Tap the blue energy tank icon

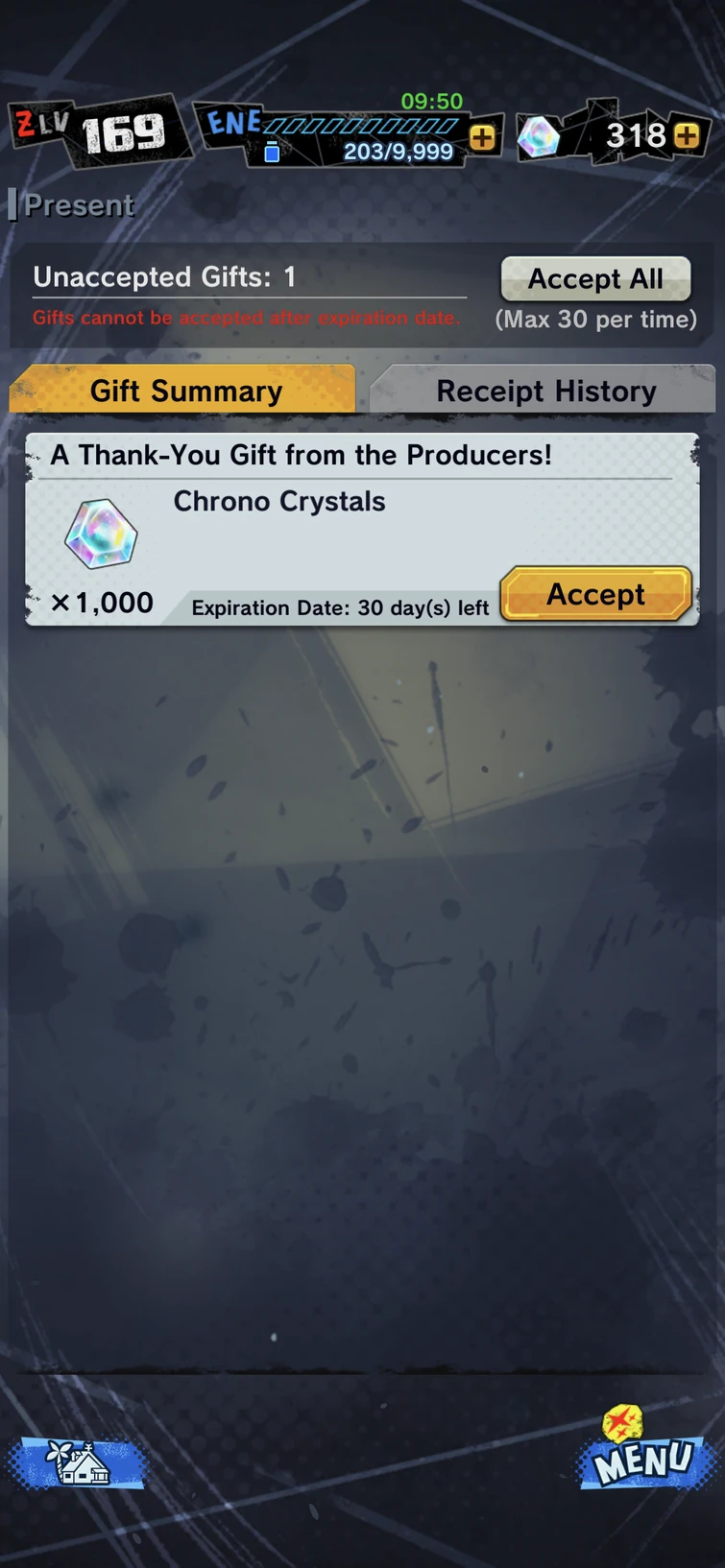tap(272, 152)
